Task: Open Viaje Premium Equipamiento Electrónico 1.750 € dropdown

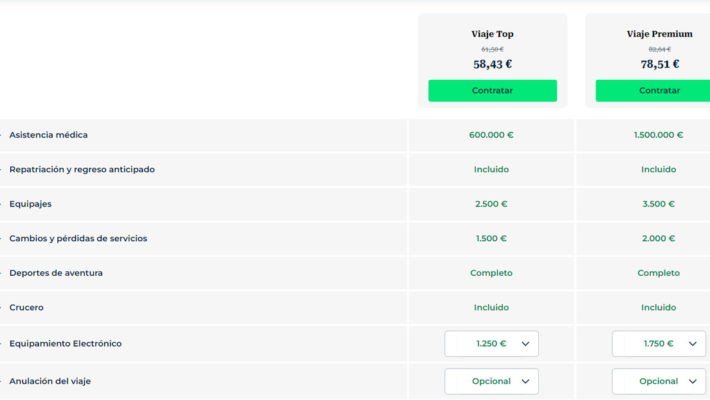Action: (658, 344)
